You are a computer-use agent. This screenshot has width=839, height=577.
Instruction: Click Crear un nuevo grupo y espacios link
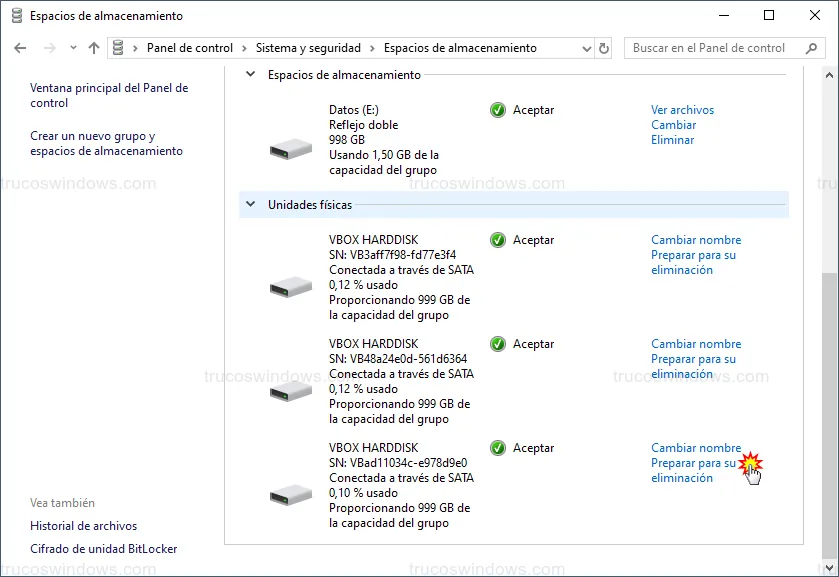(x=106, y=144)
